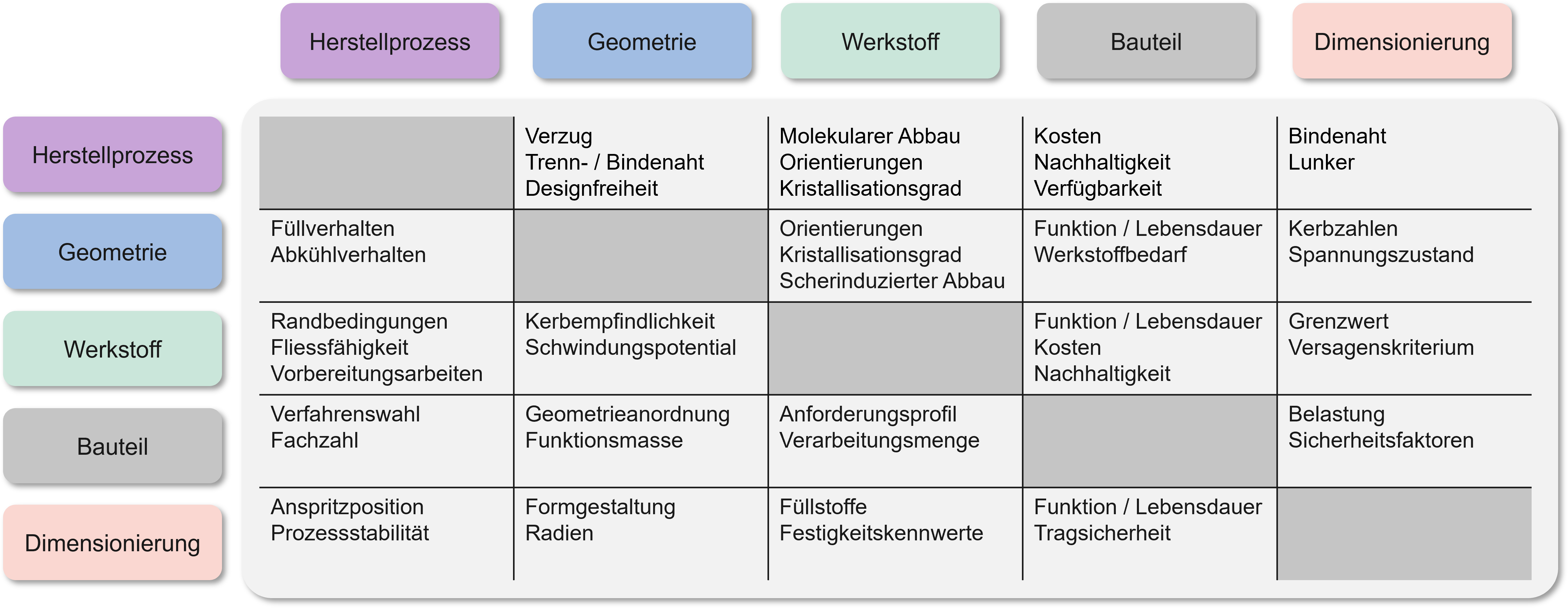
Task: Select the cell with Füllstoffe and Festigkeitskennwerte
Action: (x=896, y=534)
